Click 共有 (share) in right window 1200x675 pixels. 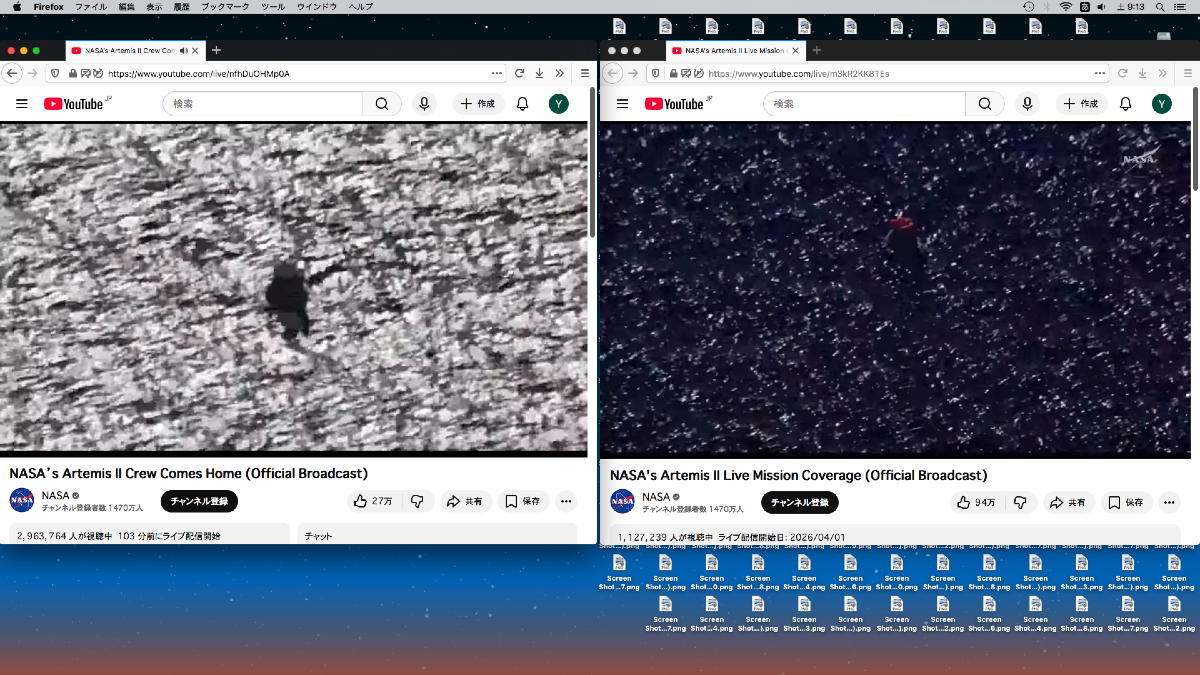(1069, 502)
